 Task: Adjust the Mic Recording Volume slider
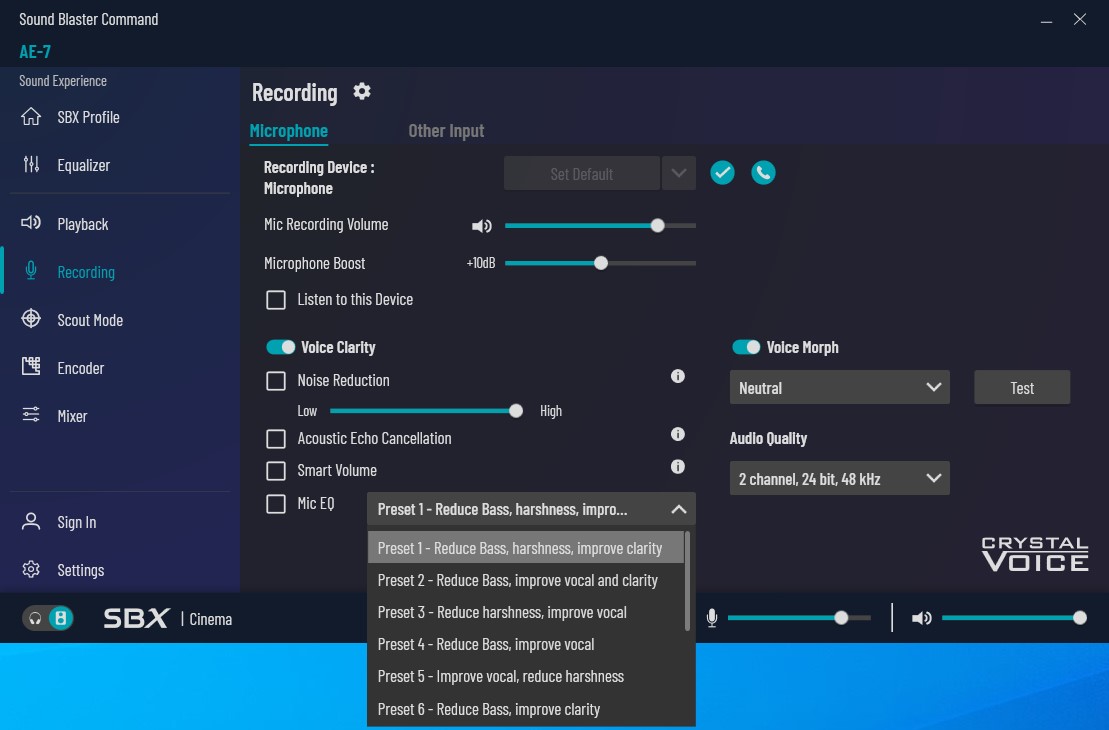pos(600,226)
